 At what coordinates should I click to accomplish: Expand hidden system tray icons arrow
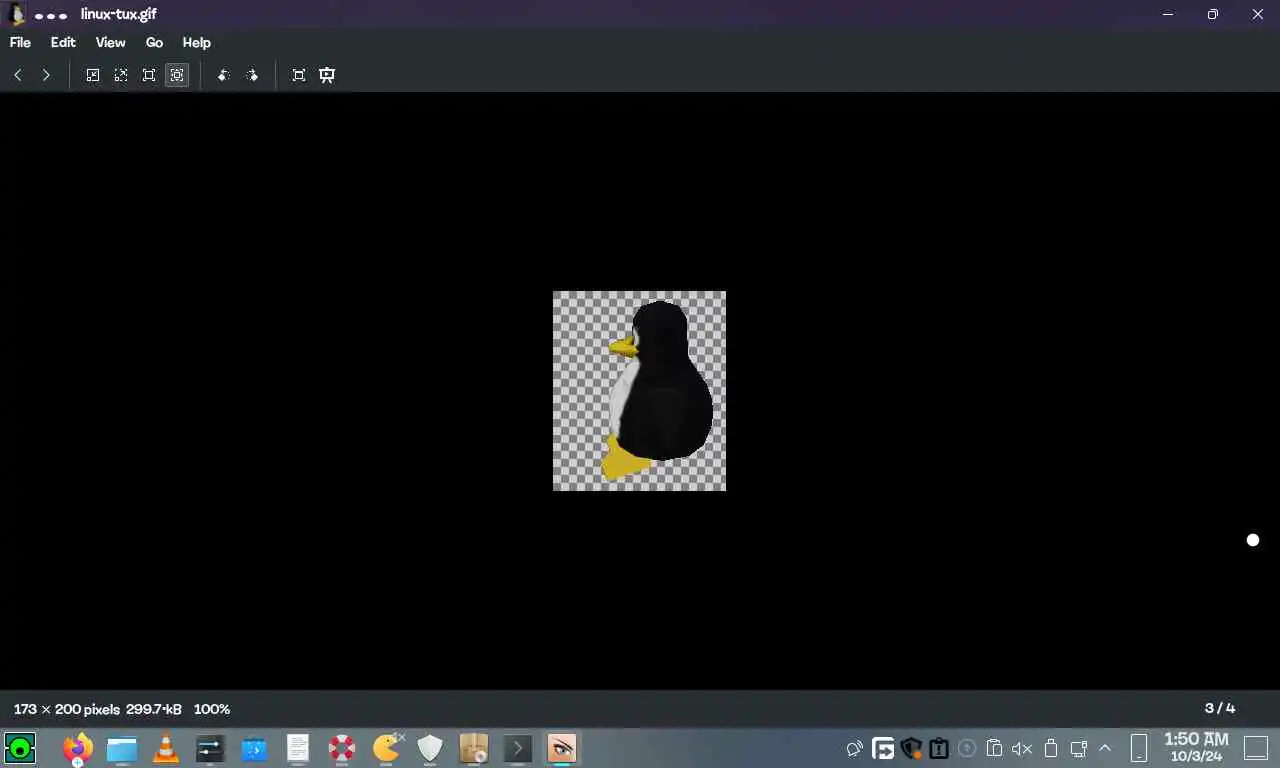pyautogui.click(x=1105, y=748)
